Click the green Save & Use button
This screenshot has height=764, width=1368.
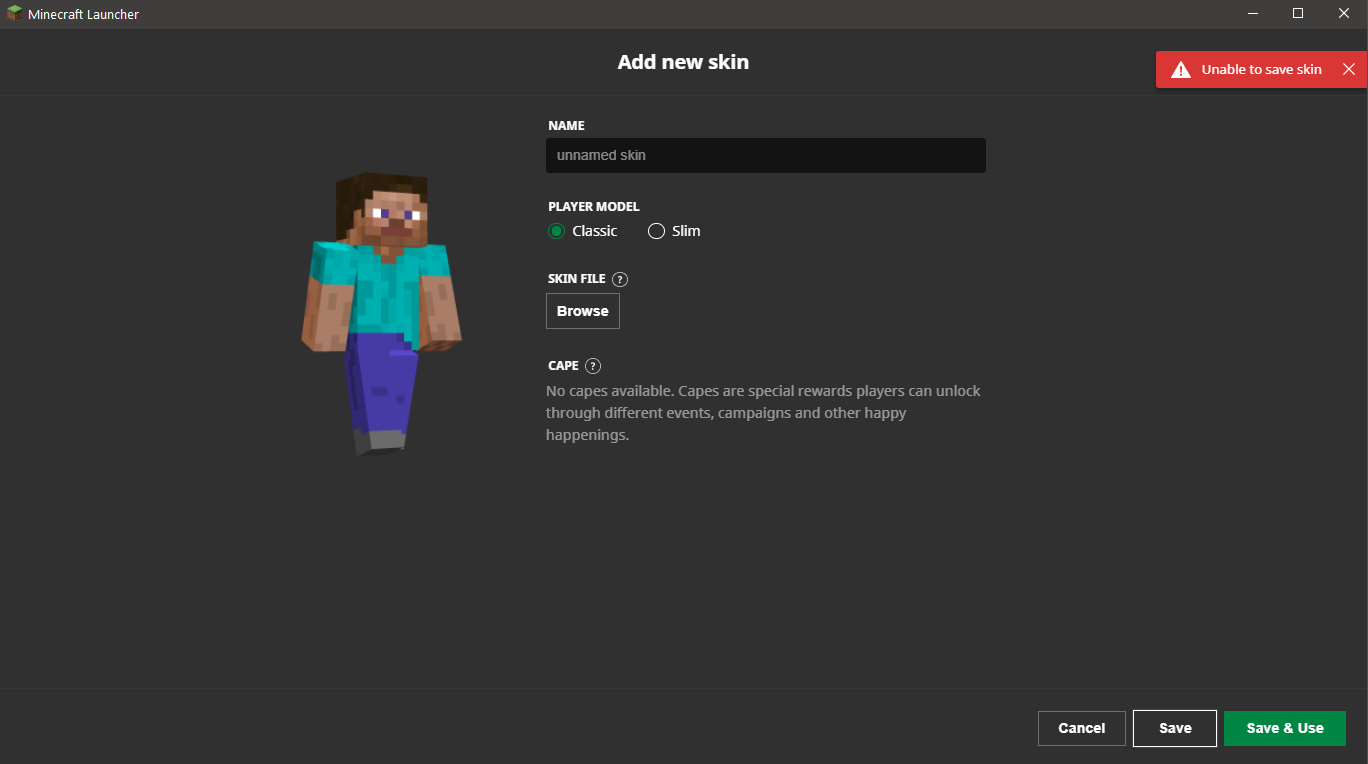coord(1285,728)
